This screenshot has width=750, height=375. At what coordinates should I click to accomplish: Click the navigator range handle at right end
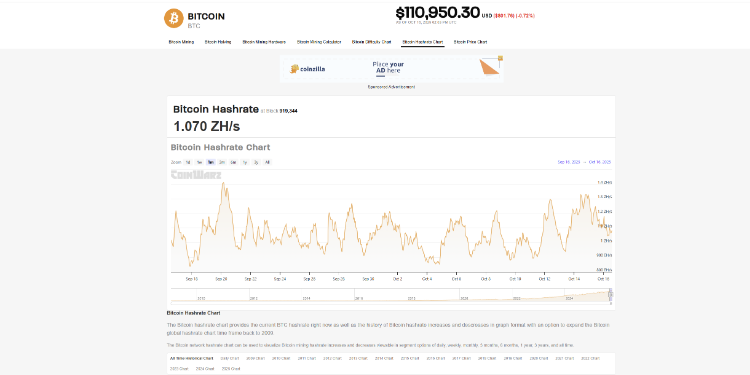pyautogui.click(x=610, y=296)
